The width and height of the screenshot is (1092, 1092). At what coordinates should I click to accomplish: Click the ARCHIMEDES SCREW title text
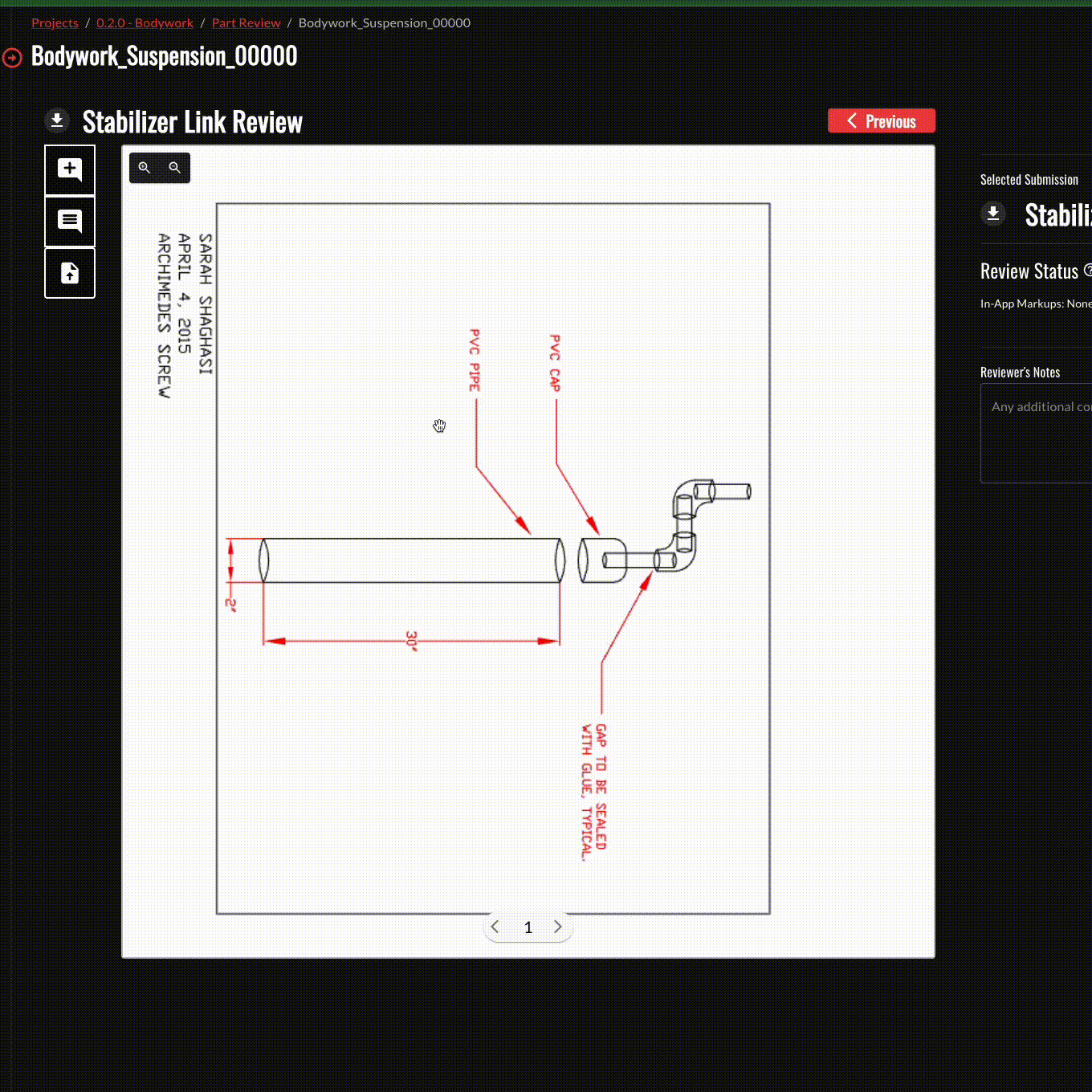click(164, 316)
